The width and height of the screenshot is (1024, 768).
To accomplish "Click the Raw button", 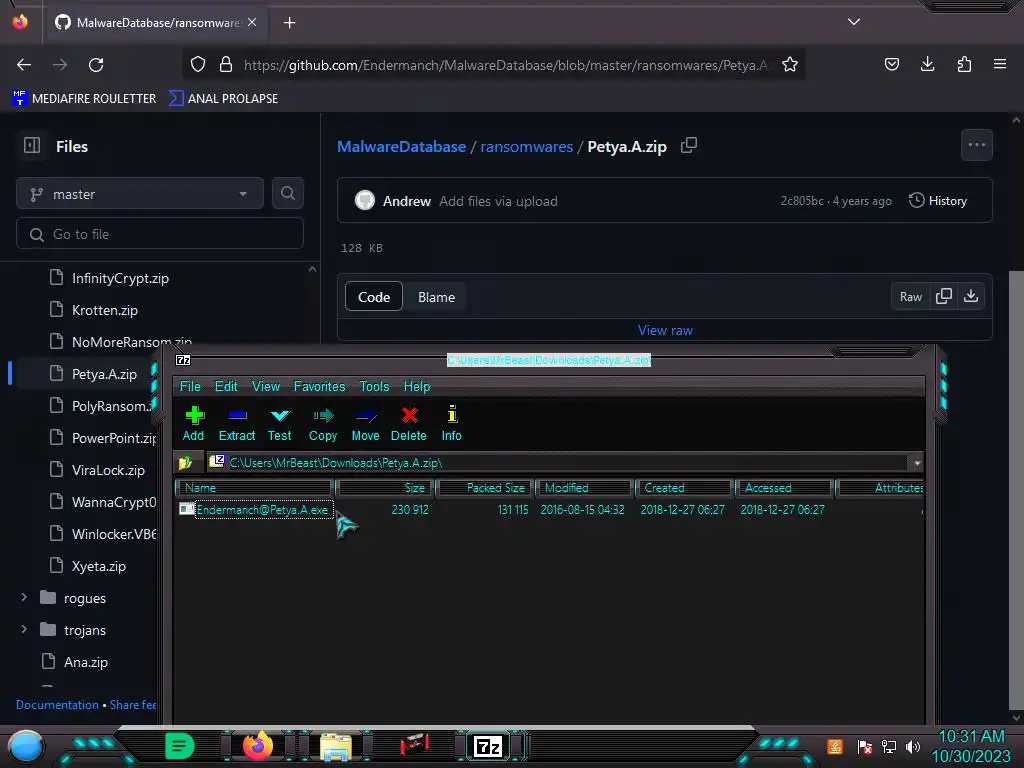I will coord(910,296).
